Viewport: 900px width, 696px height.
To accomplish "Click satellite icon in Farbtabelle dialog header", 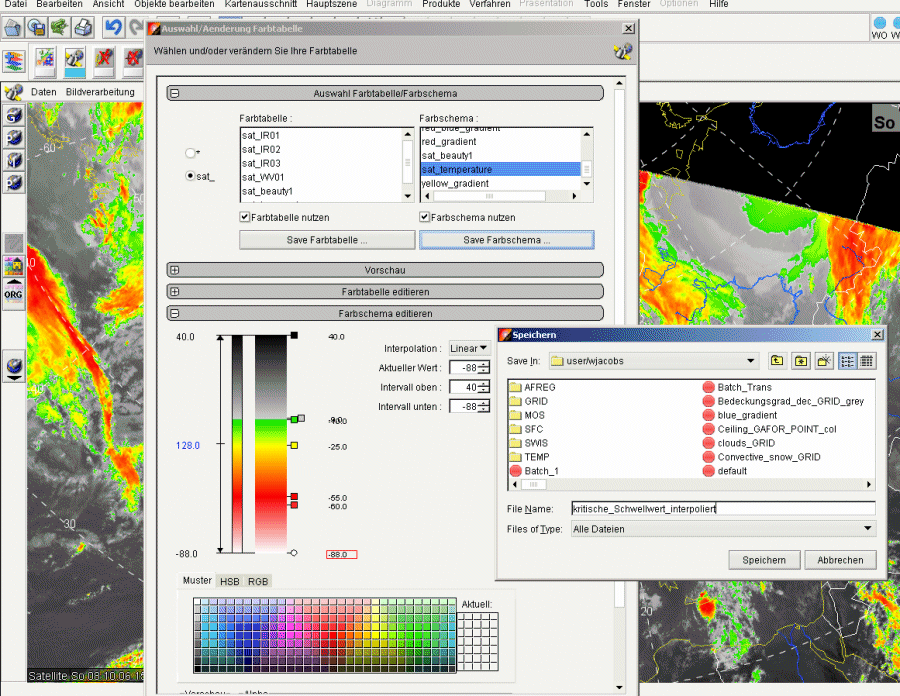I will coord(622,52).
